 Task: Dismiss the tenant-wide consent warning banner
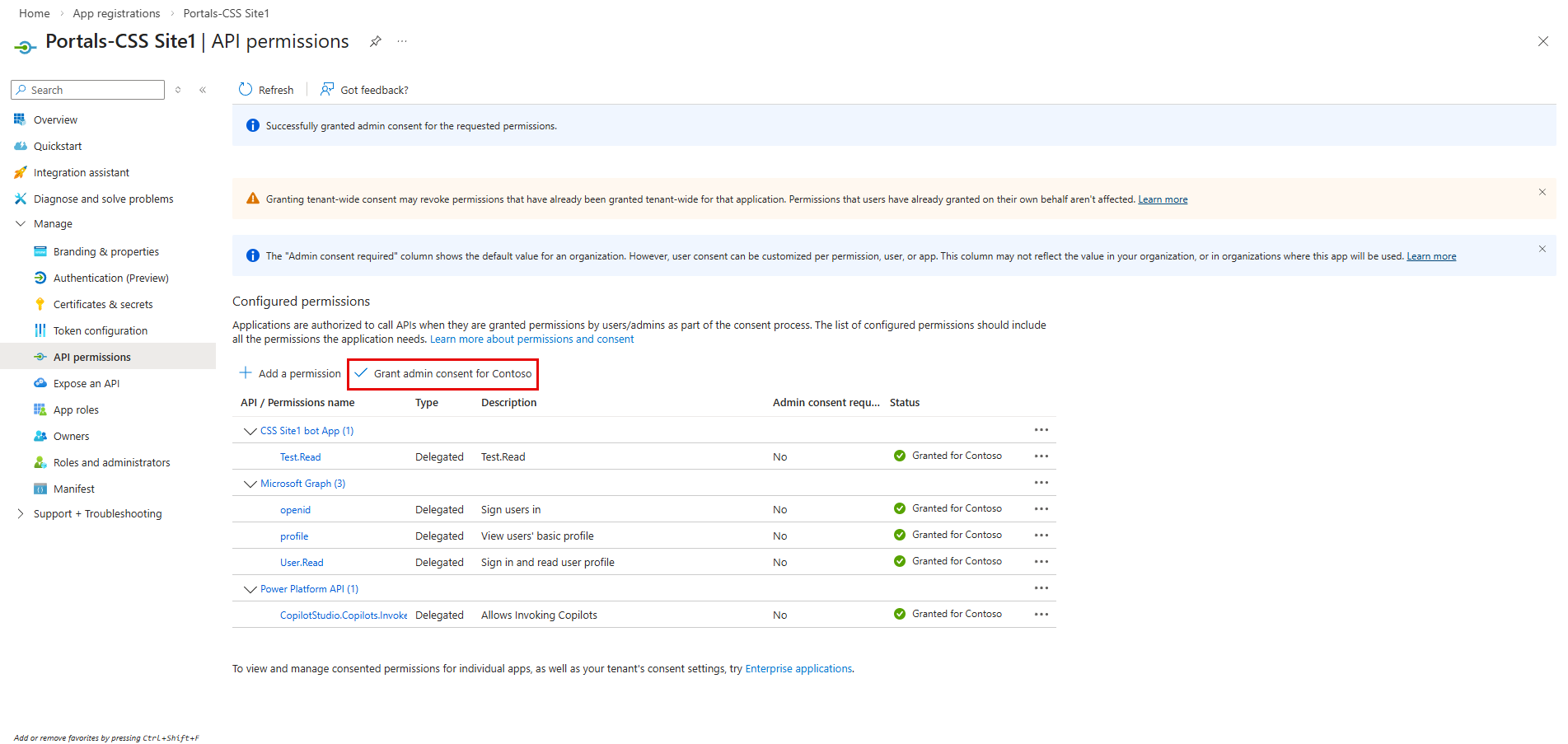1542,192
